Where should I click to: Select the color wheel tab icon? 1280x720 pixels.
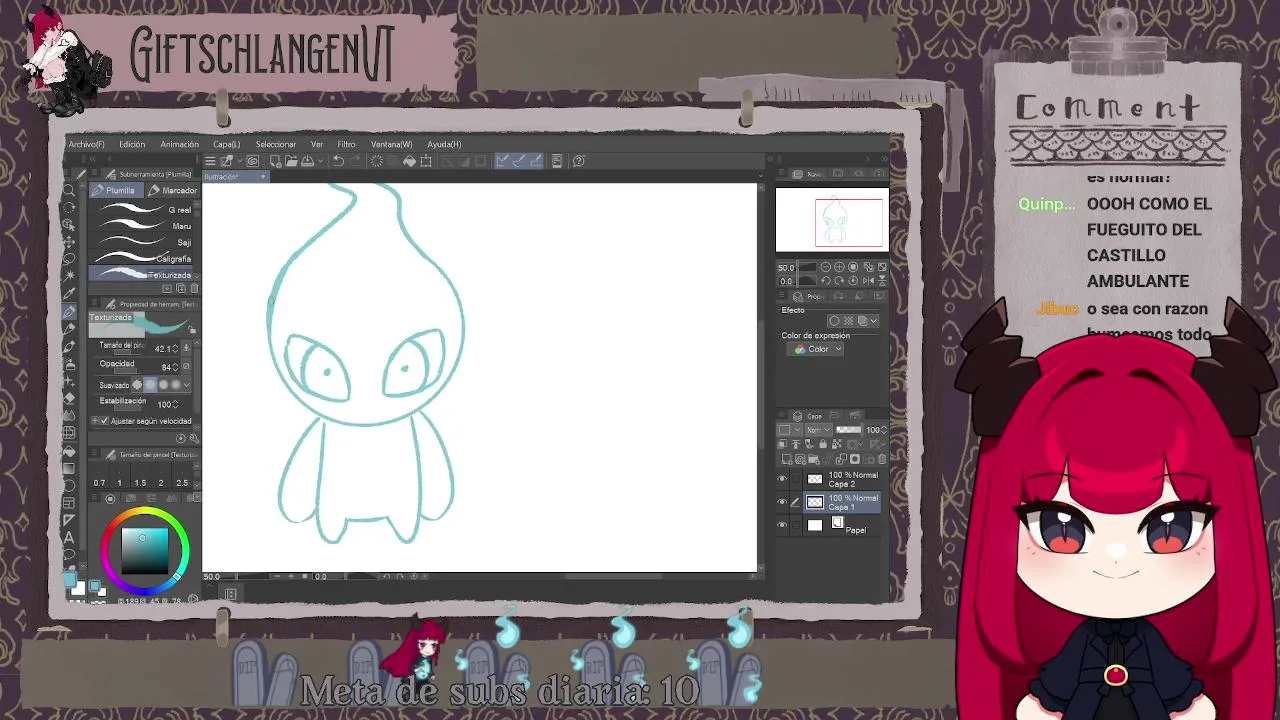(110, 498)
